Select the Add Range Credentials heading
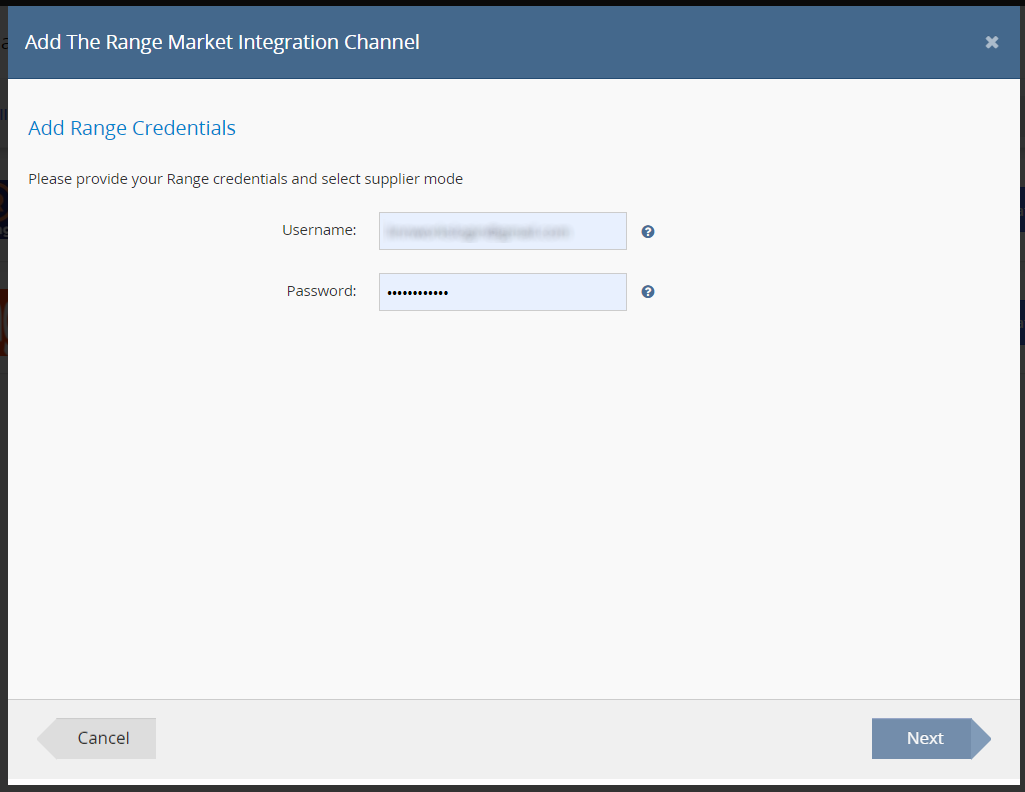Screen dimensions: 1025x792 [132, 128]
